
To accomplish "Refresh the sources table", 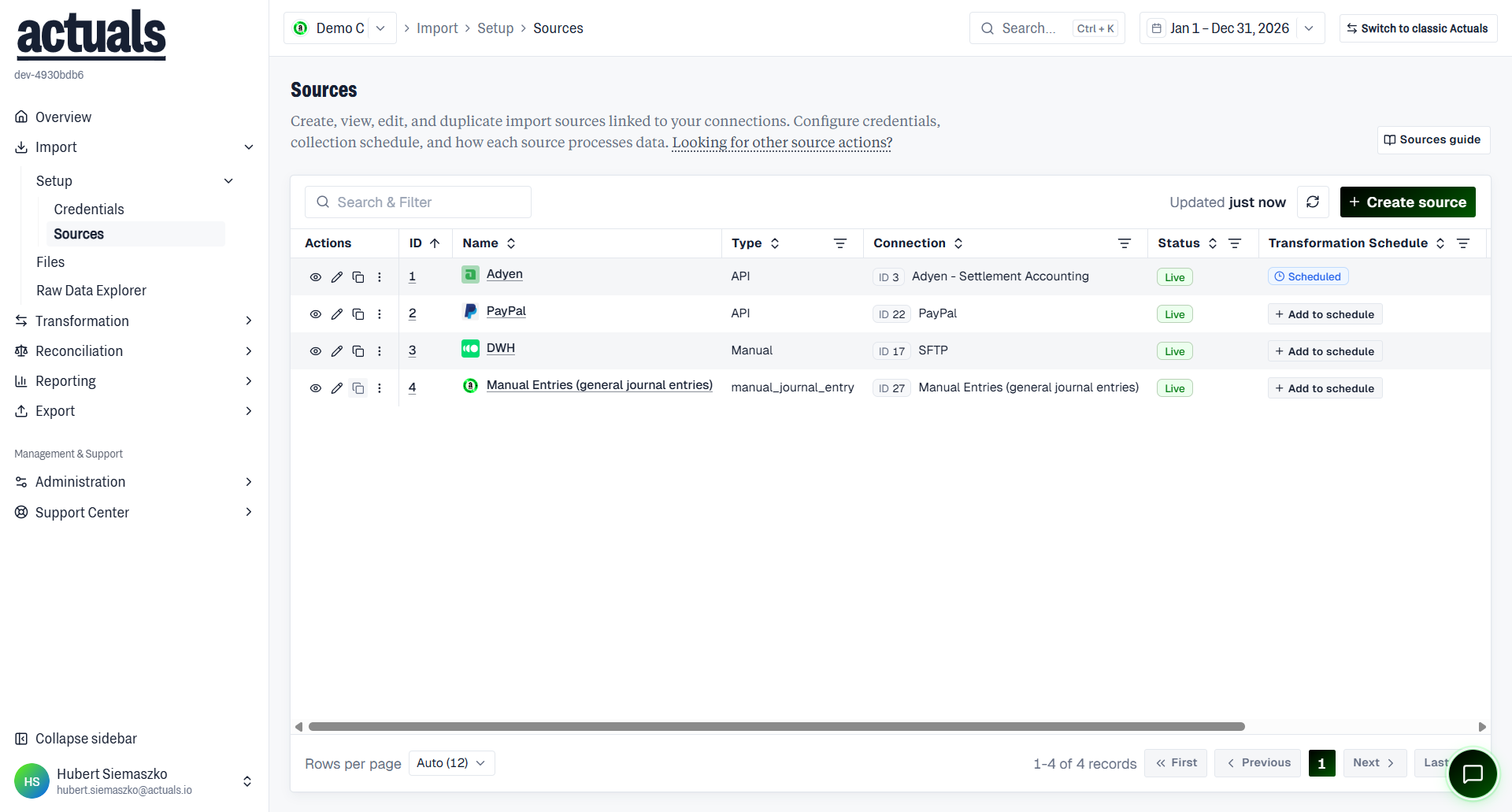I will [x=1313, y=202].
